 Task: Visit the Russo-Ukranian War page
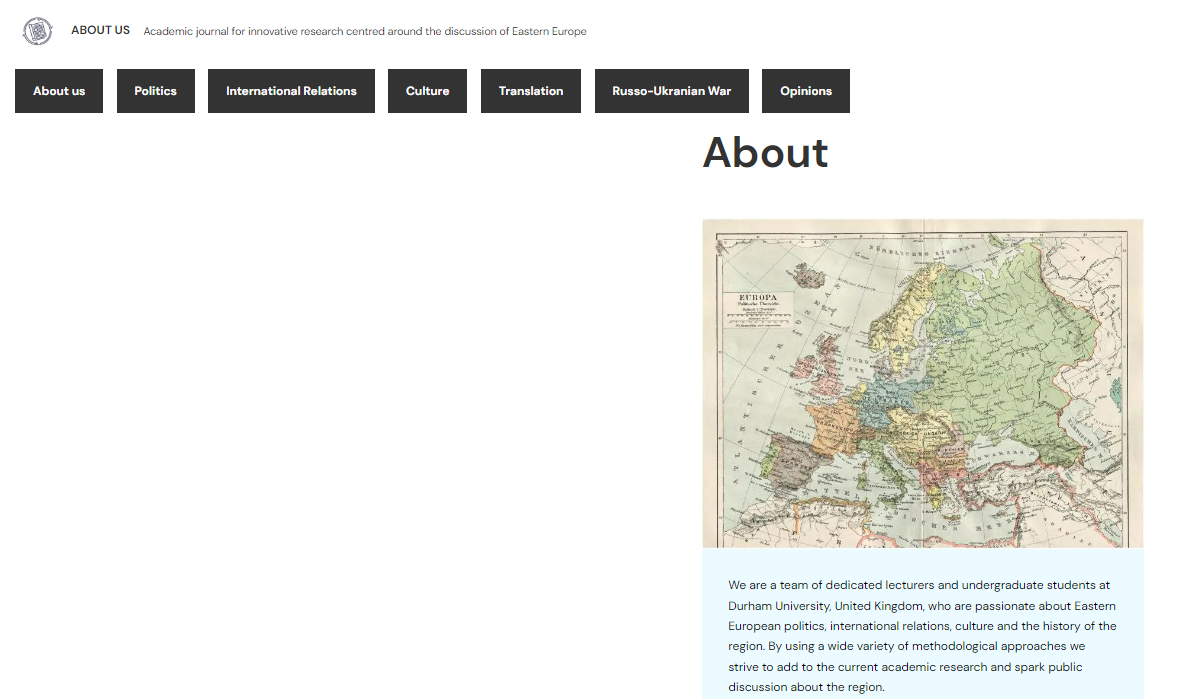(672, 91)
